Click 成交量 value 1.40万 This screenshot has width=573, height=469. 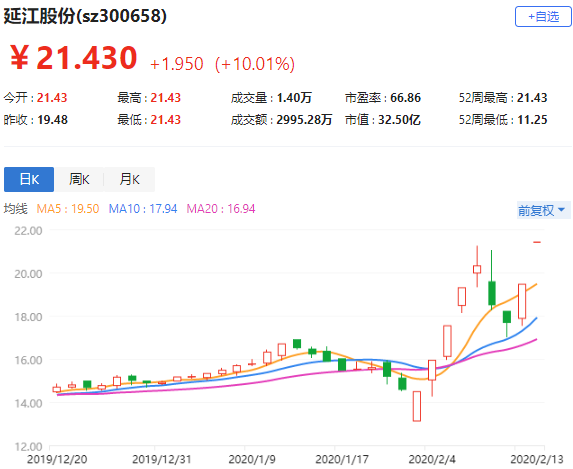pos(294,98)
